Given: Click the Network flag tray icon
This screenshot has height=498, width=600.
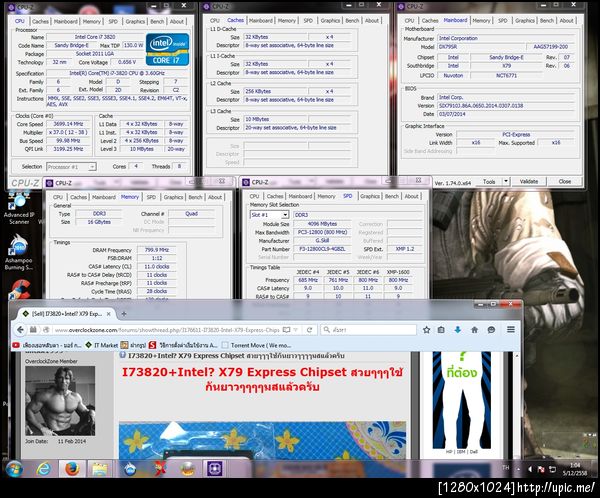Looking at the screenshot, I should [541, 469].
